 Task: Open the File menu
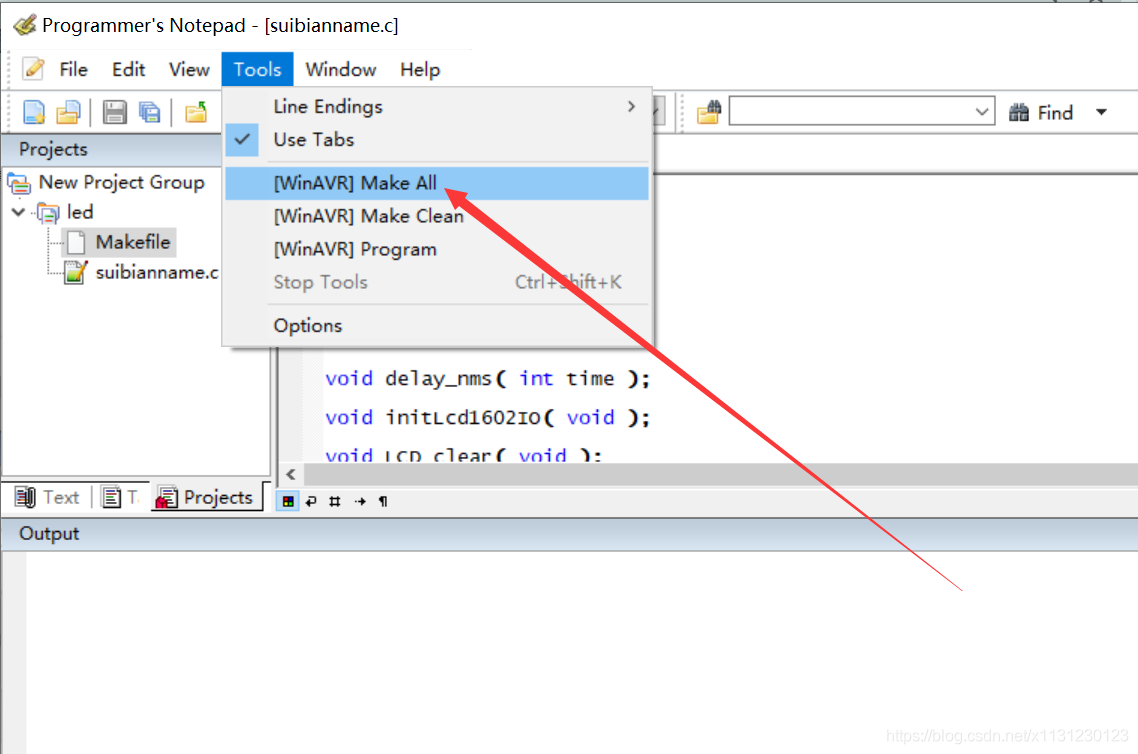tap(73, 70)
